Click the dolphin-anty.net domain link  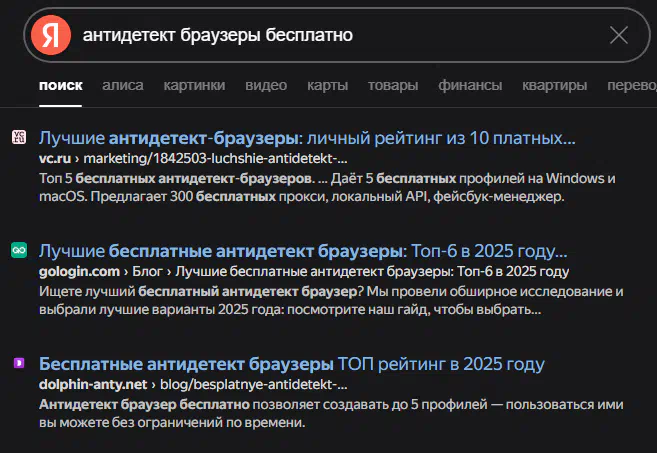point(93,385)
